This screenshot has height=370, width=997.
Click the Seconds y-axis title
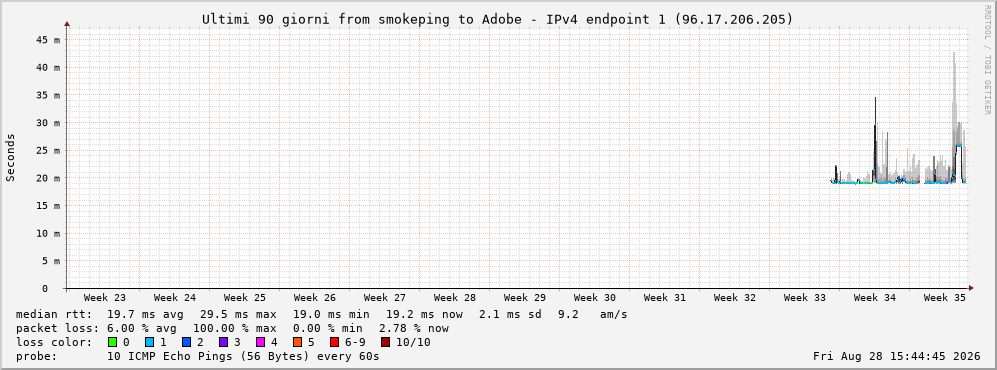[11, 157]
